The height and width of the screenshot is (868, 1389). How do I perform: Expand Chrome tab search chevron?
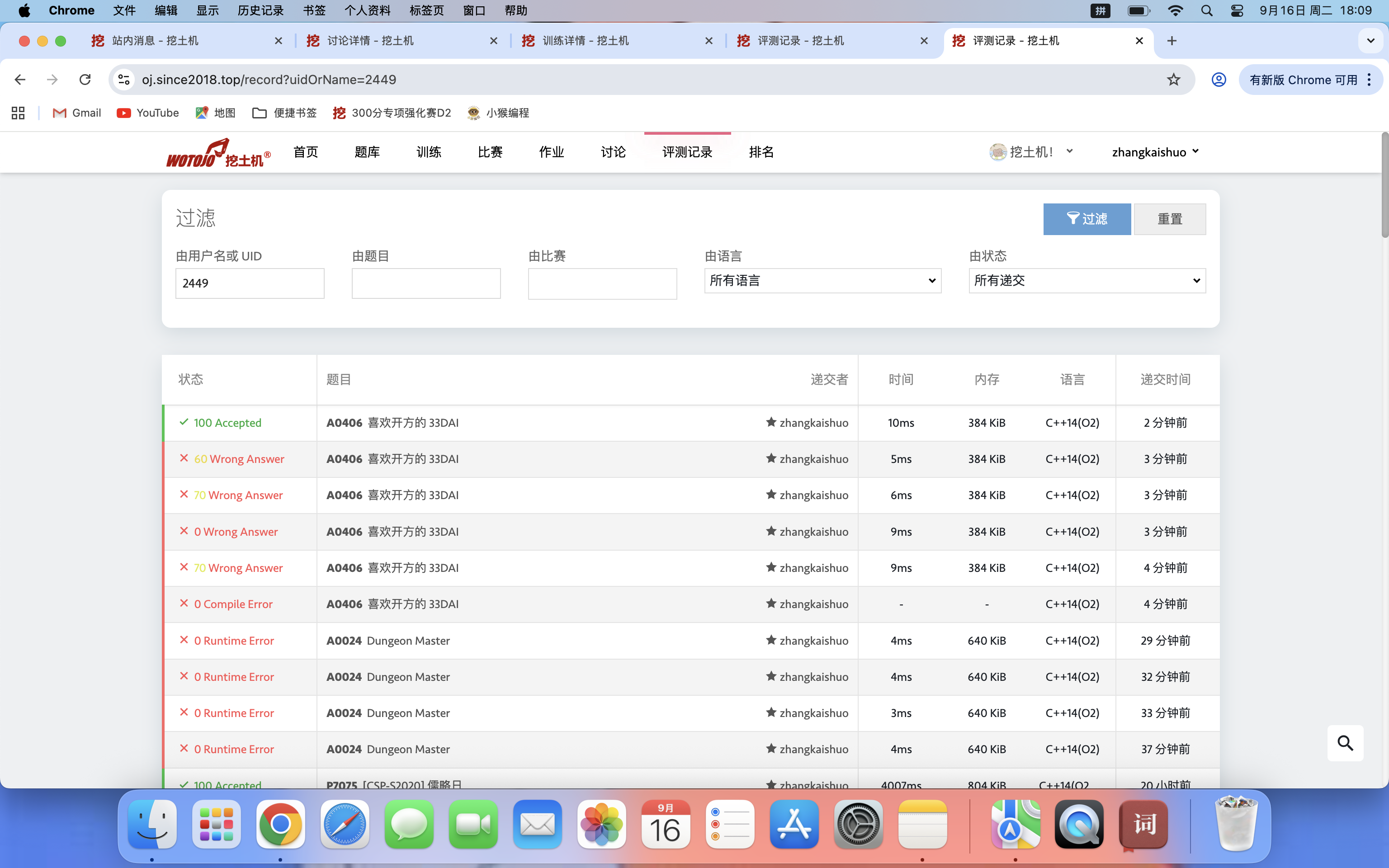pos(1370,41)
